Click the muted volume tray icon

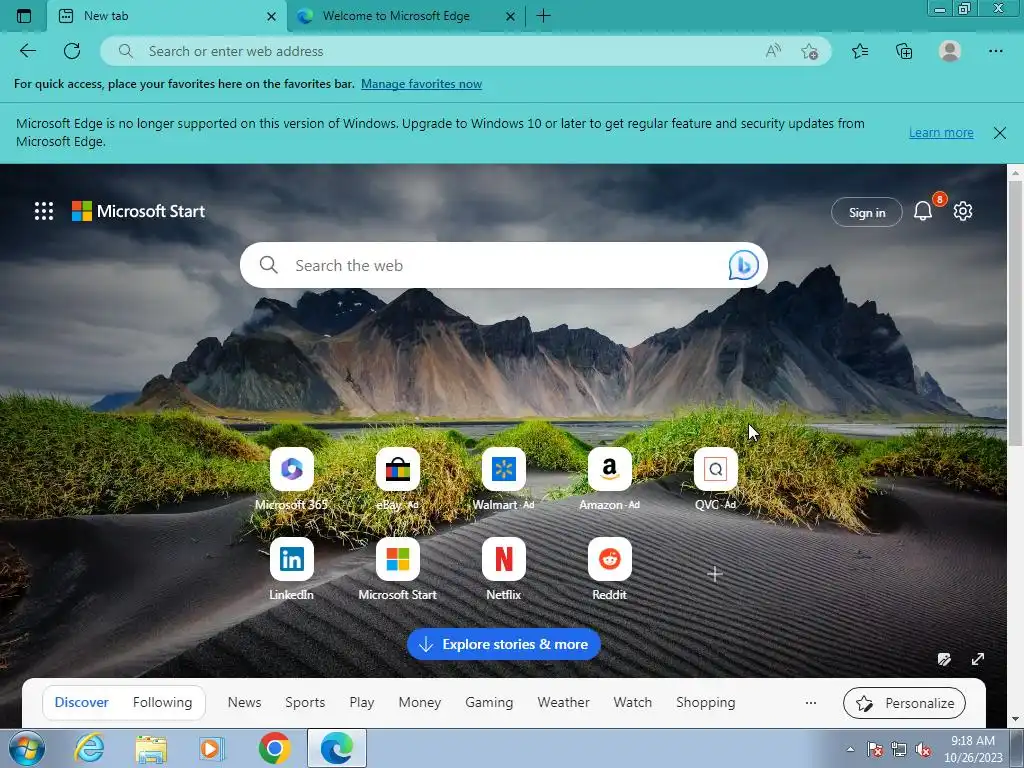tap(923, 750)
